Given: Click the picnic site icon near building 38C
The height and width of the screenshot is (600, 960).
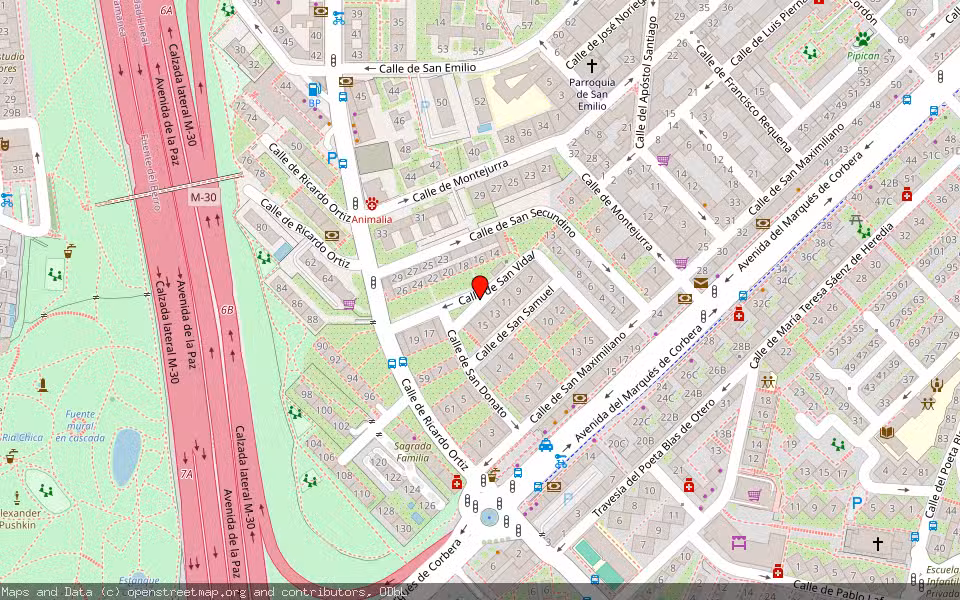Looking at the screenshot, I should [857, 220].
